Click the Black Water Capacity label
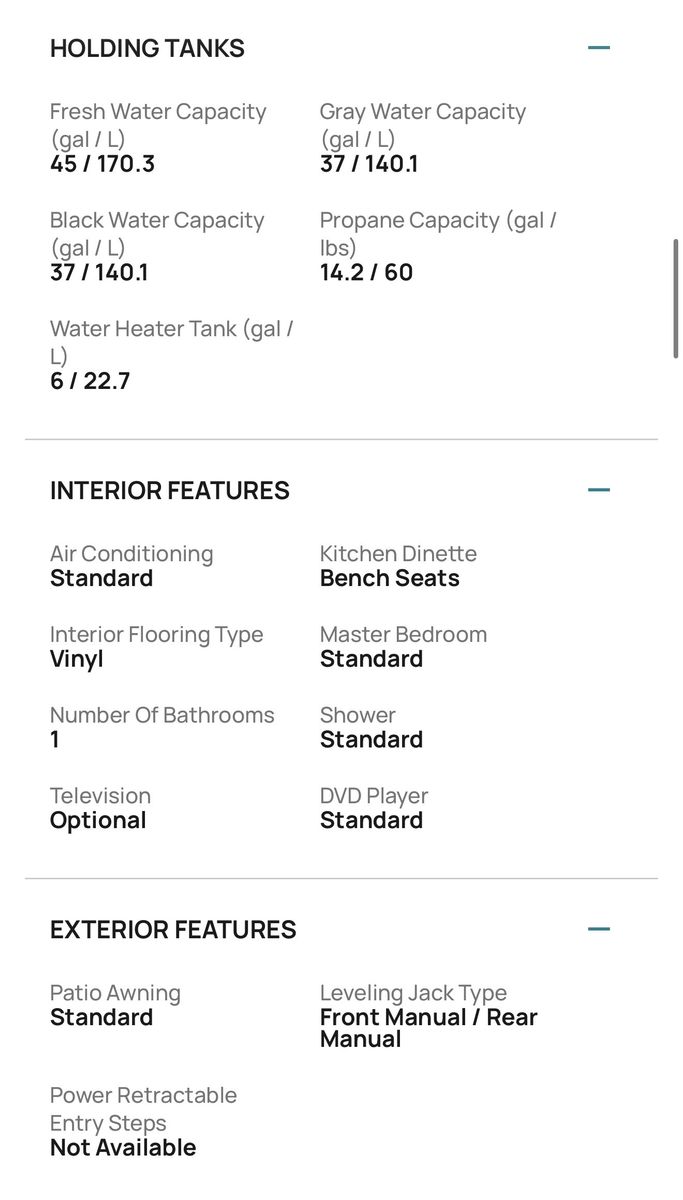The width and height of the screenshot is (683, 1200). (157, 233)
